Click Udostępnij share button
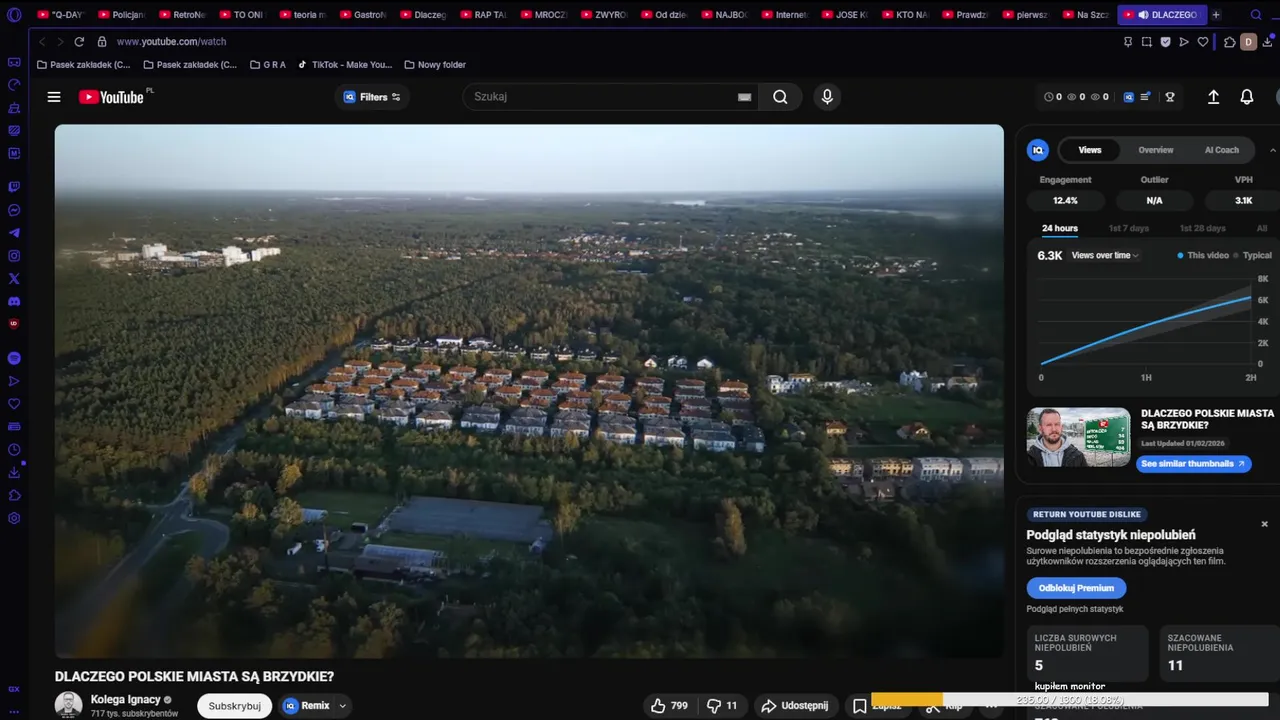 (x=796, y=705)
